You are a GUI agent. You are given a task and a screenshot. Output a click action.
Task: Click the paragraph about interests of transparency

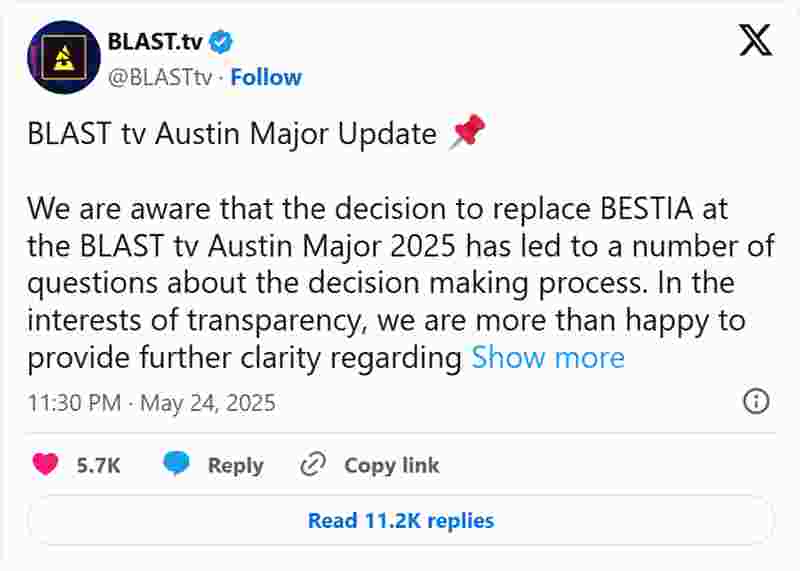[401, 283]
